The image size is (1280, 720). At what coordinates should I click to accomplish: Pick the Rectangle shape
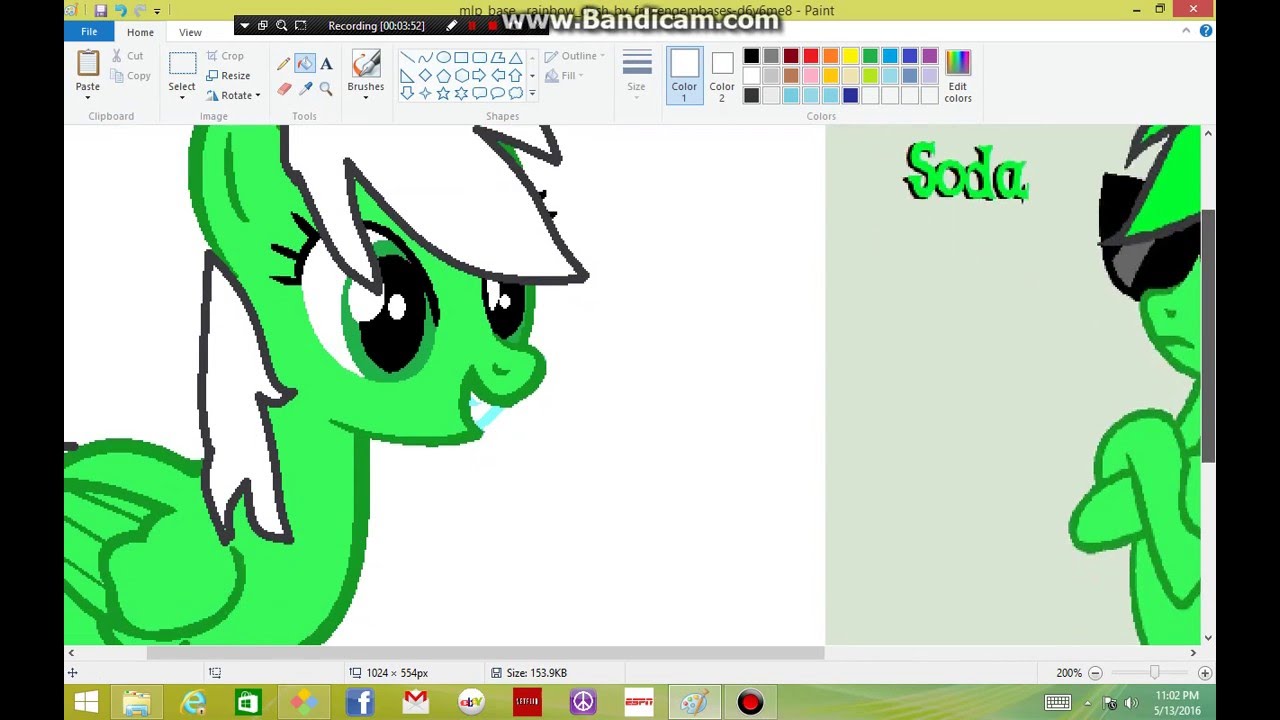(x=461, y=58)
